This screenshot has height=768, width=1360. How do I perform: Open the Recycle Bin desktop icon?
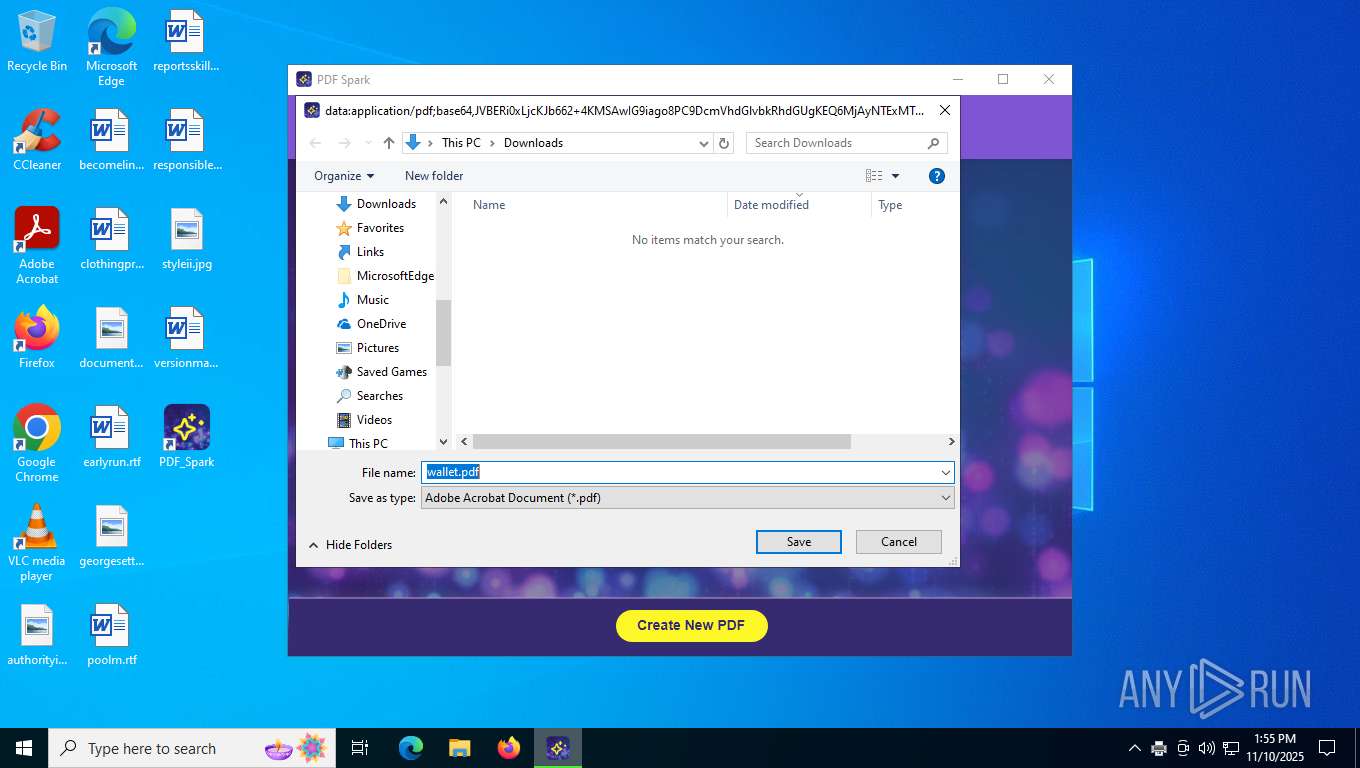(x=37, y=41)
